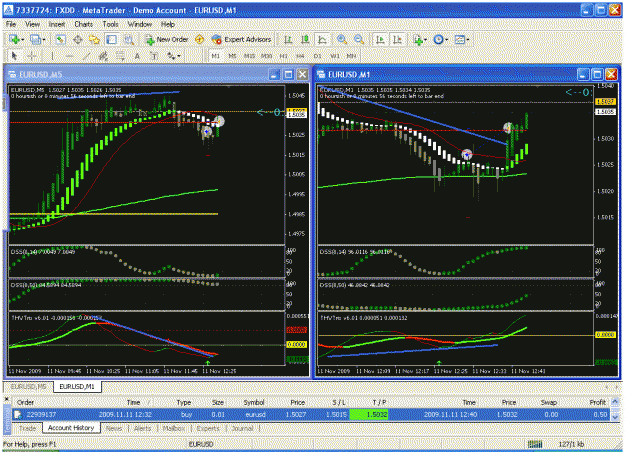The image size is (625, 452).
Task: Click the New Order toolbar button
Action: click(167, 39)
